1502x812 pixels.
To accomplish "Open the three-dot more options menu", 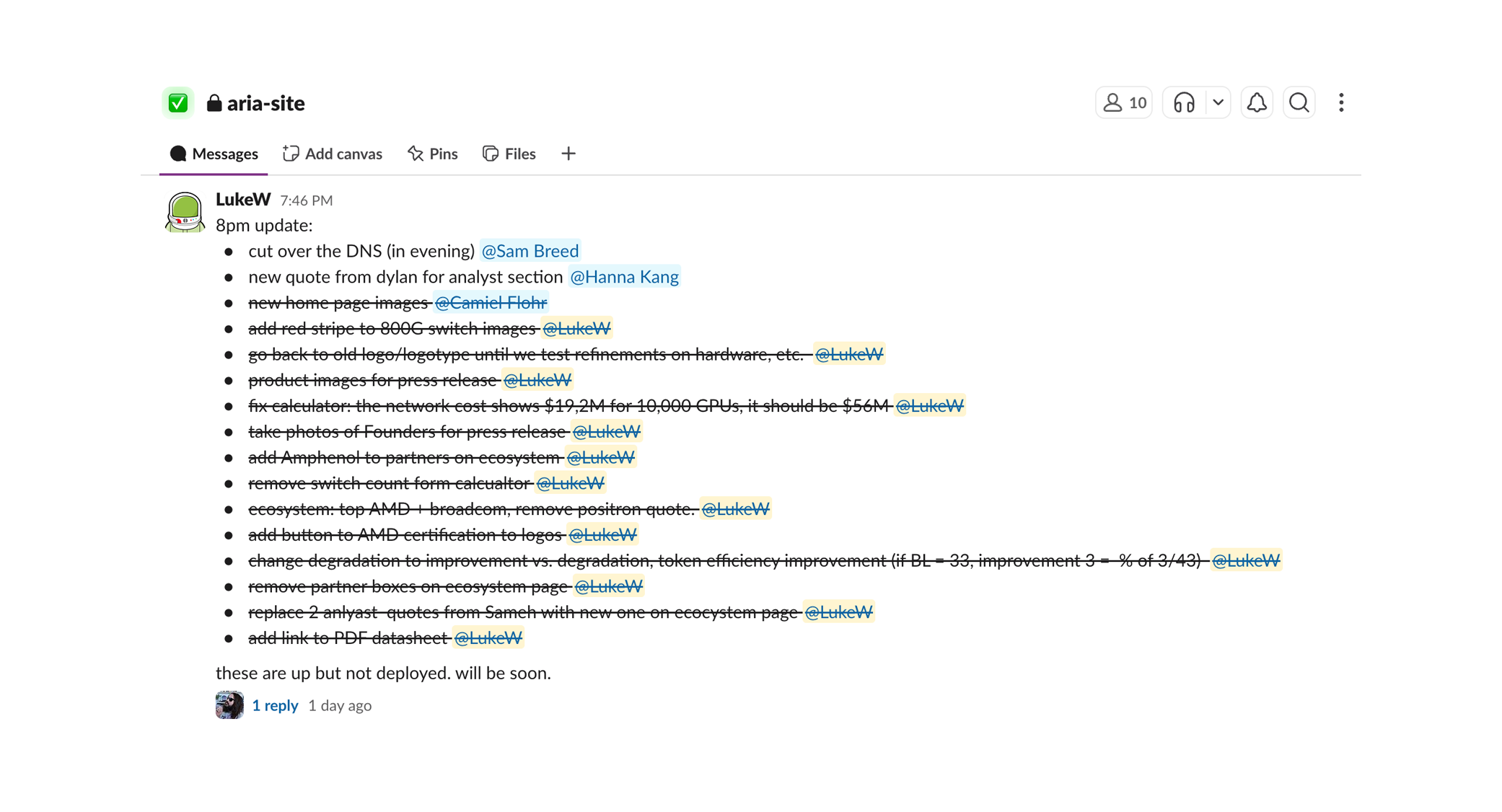I will tap(1341, 103).
